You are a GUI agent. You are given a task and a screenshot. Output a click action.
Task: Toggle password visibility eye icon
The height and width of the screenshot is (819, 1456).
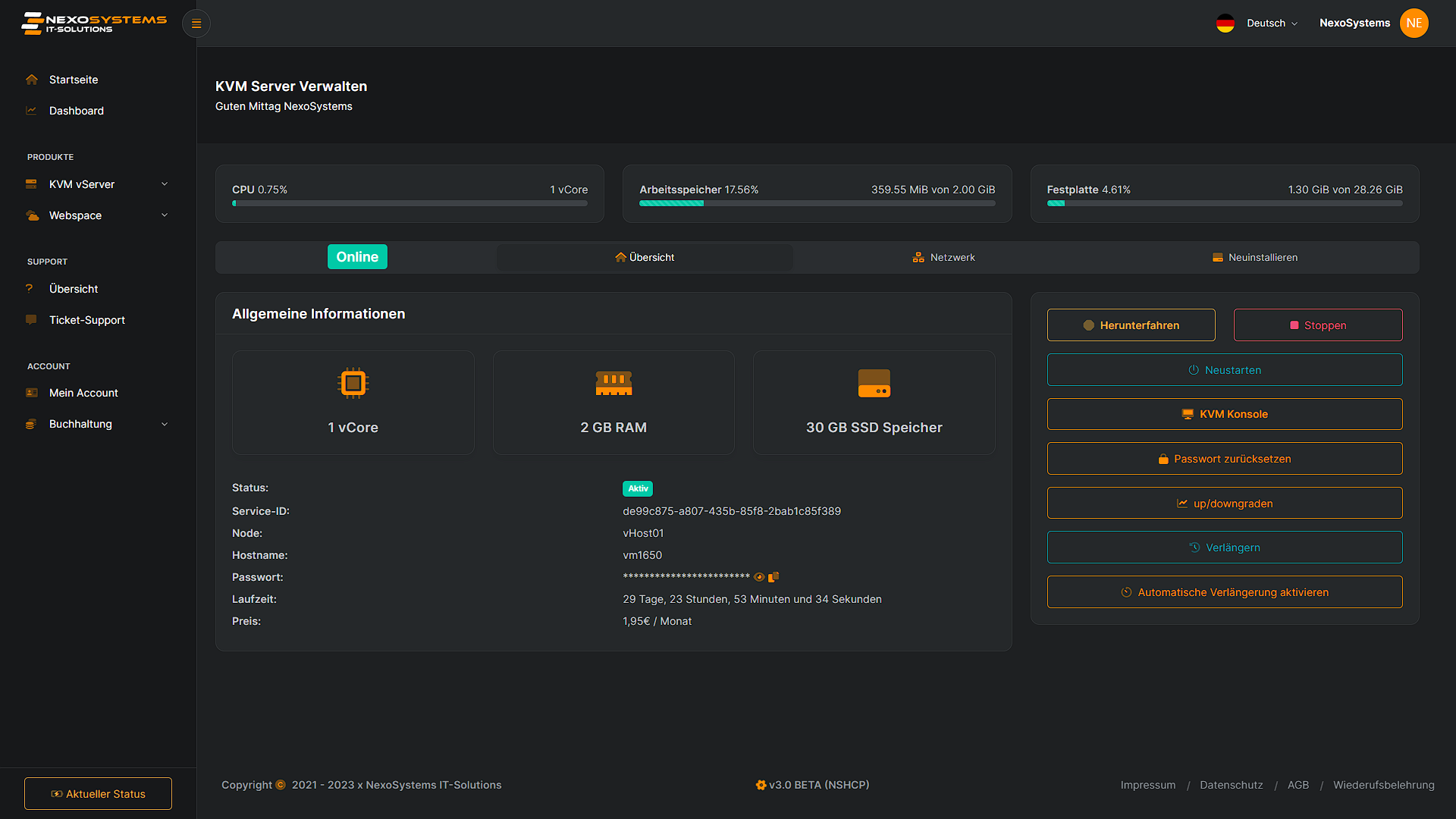(758, 577)
